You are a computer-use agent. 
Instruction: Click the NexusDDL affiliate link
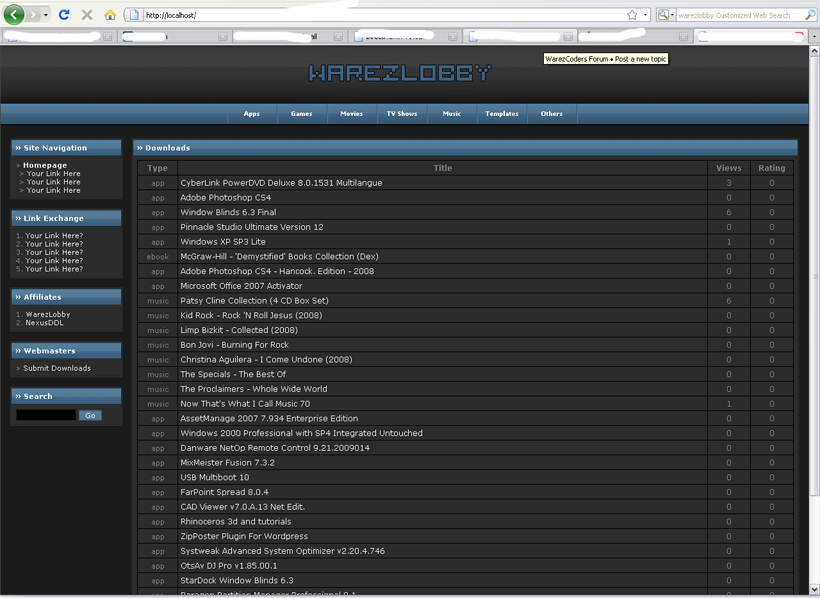point(46,323)
